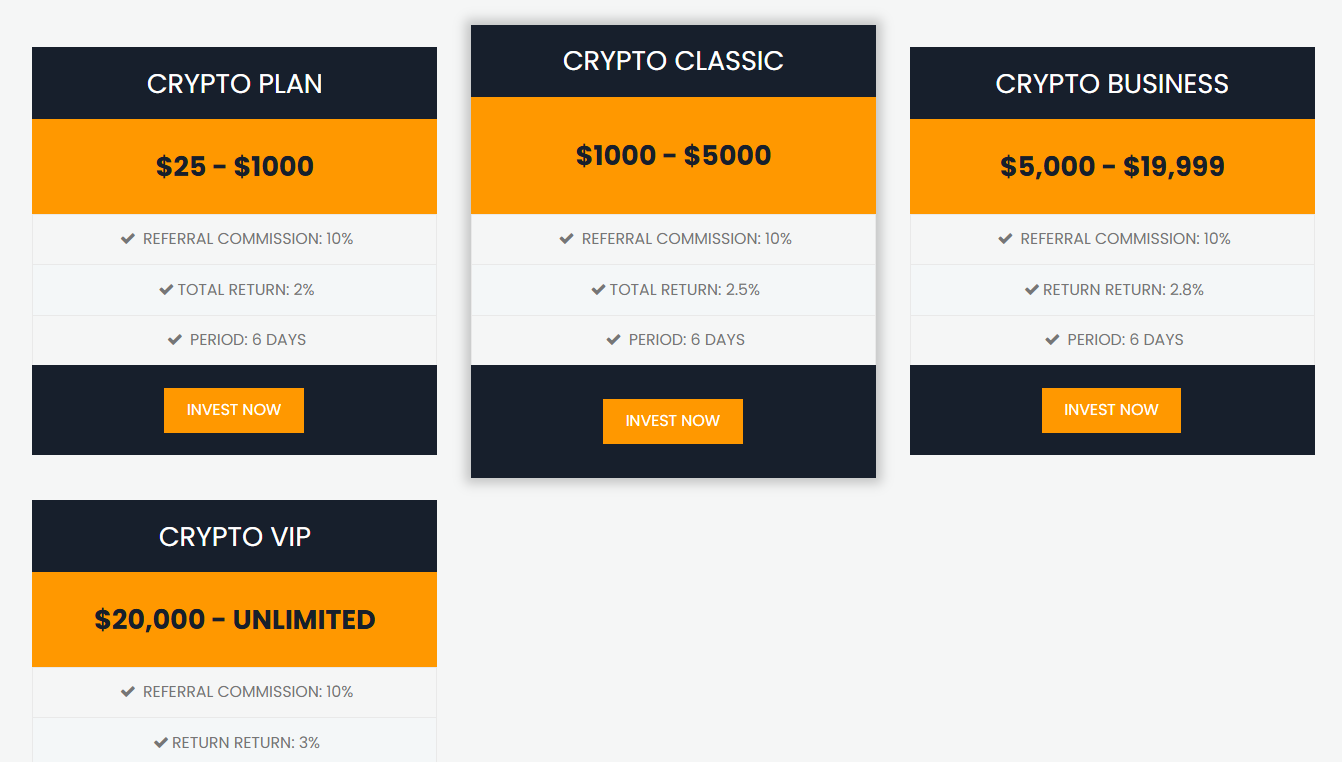Click the $20,000 - Unlimited price banner
Screen dimensions: 1342x762
pos(235,620)
